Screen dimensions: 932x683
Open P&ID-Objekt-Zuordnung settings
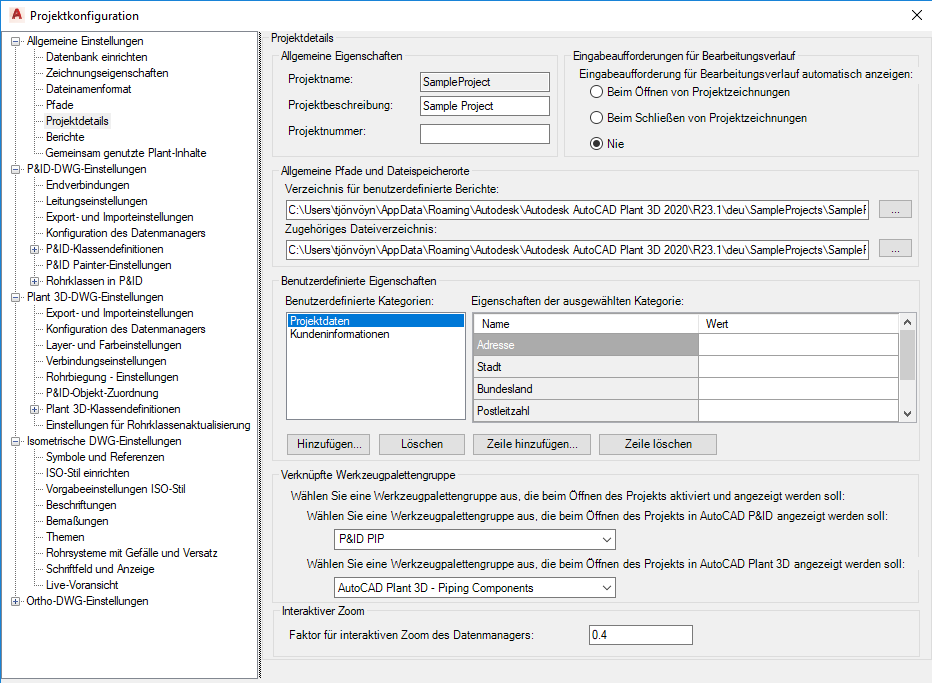(x=102, y=393)
